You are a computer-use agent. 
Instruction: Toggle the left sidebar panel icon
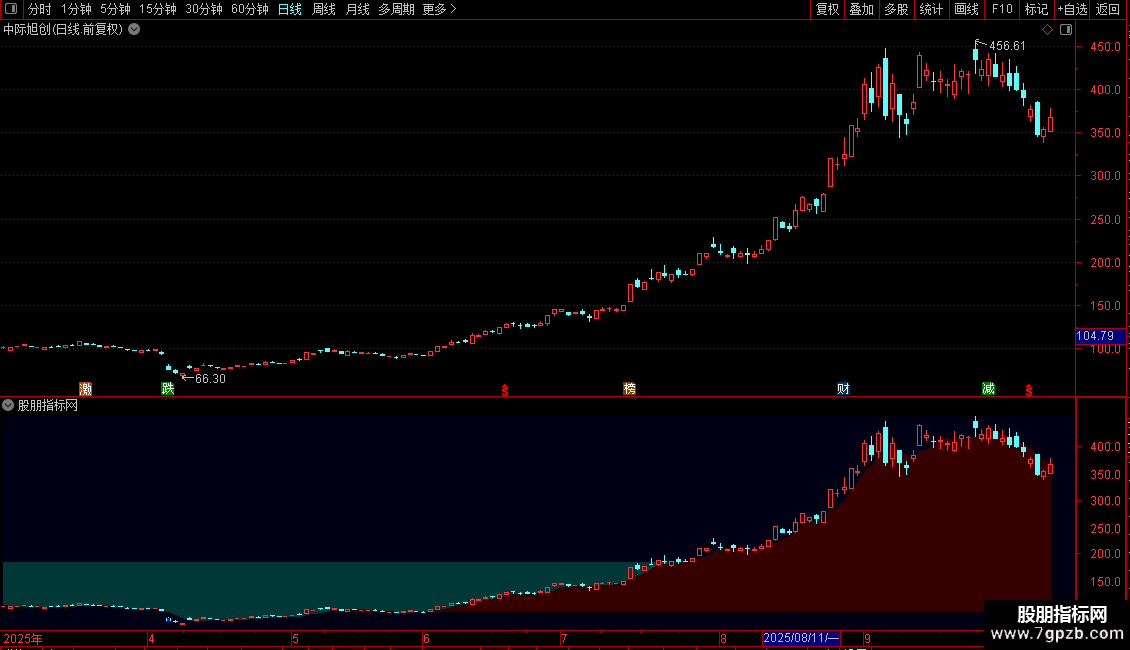[x=11, y=9]
